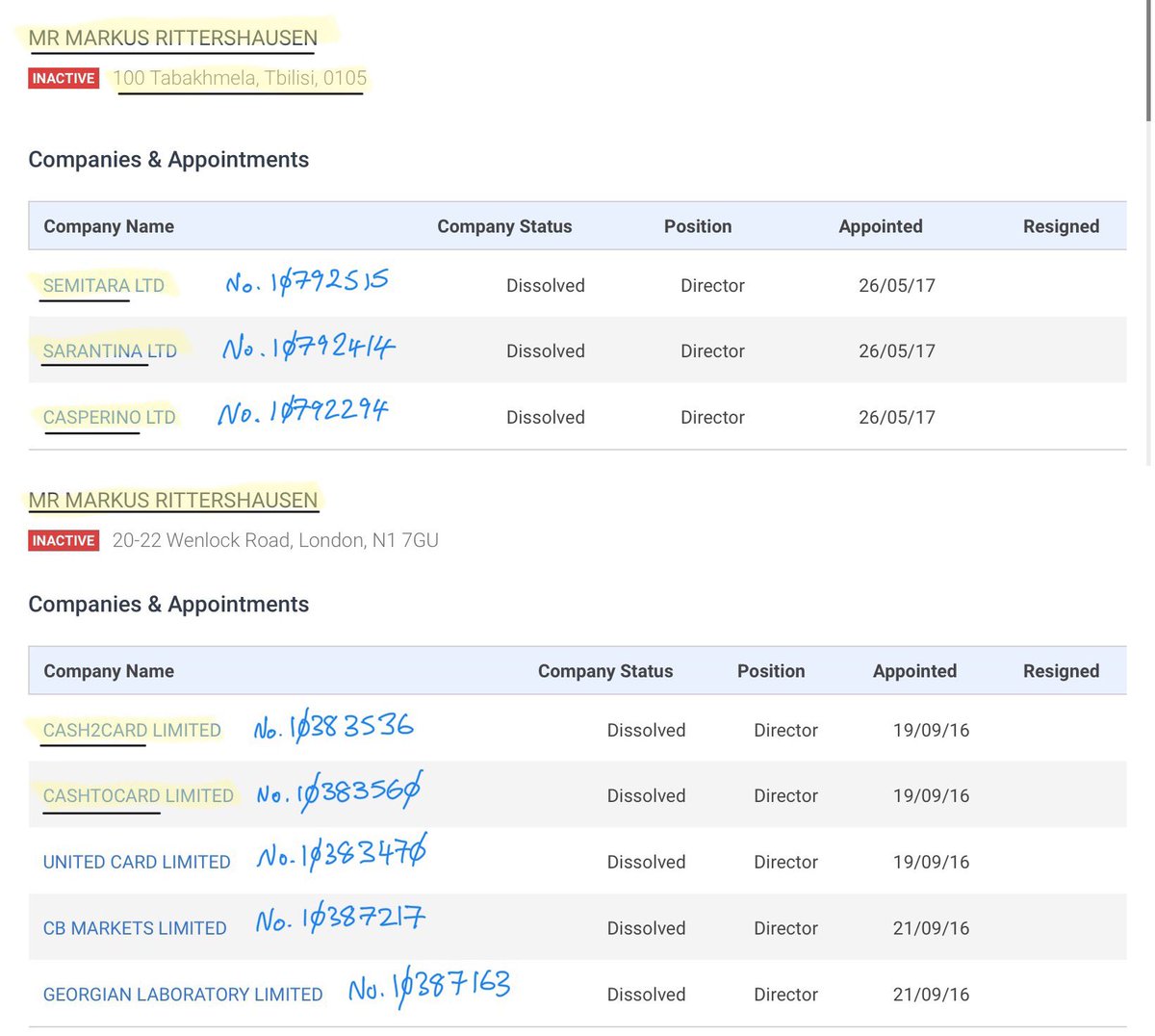Image resolution: width=1155 pixels, height=1036 pixels.
Task: Click 19/09/16 date in CASH2CARD LIMITED row
Action: point(931,731)
